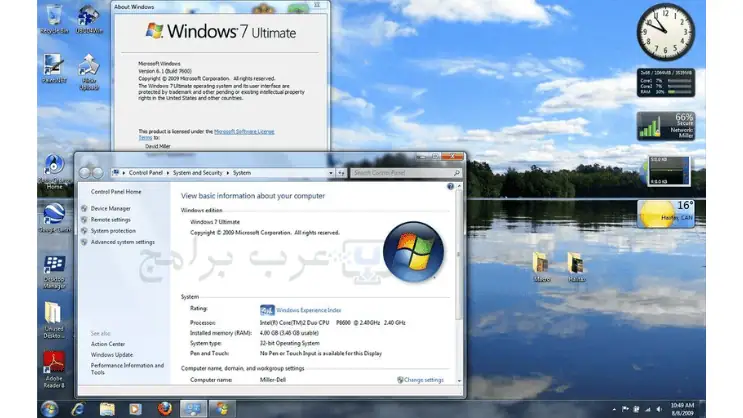Expand the Control Panel breadcrumb arrow

(167, 173)
